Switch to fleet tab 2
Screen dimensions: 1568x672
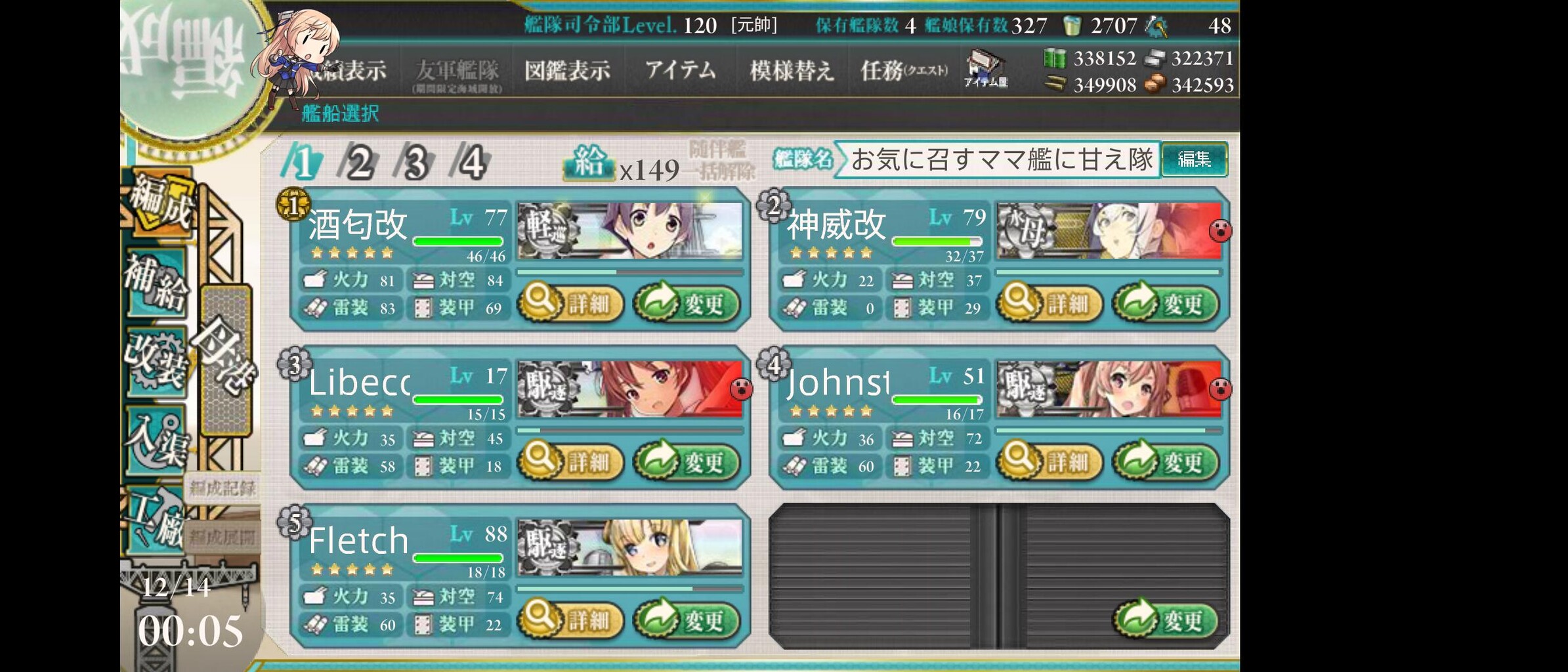[x=358, y=162]
